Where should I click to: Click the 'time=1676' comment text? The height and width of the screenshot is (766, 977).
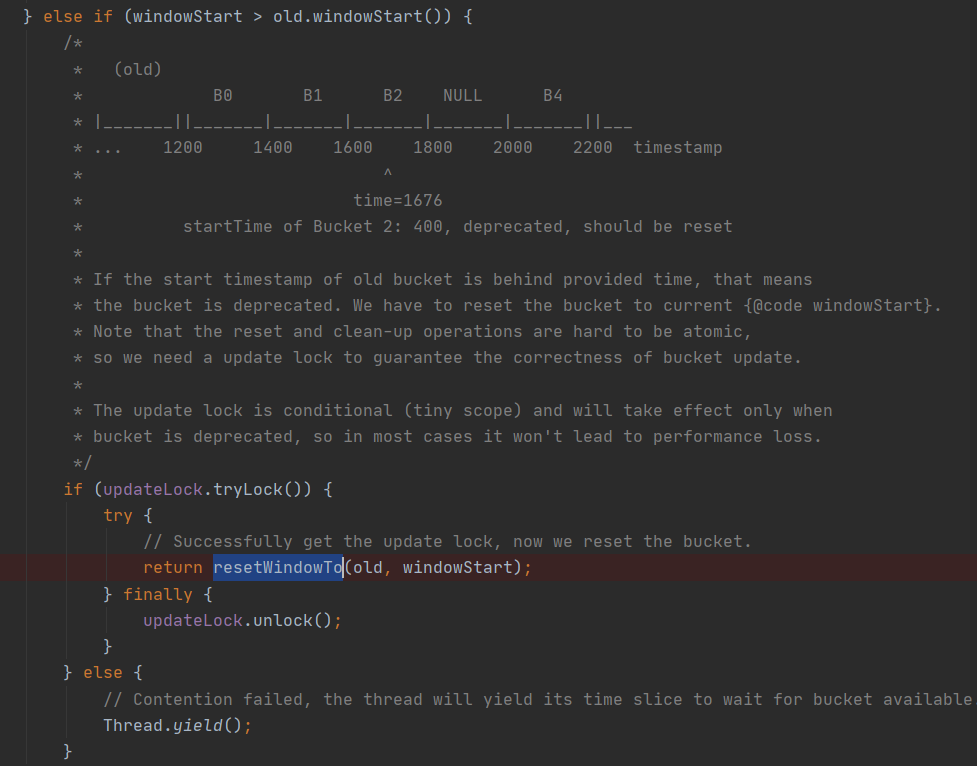point(398,200)
